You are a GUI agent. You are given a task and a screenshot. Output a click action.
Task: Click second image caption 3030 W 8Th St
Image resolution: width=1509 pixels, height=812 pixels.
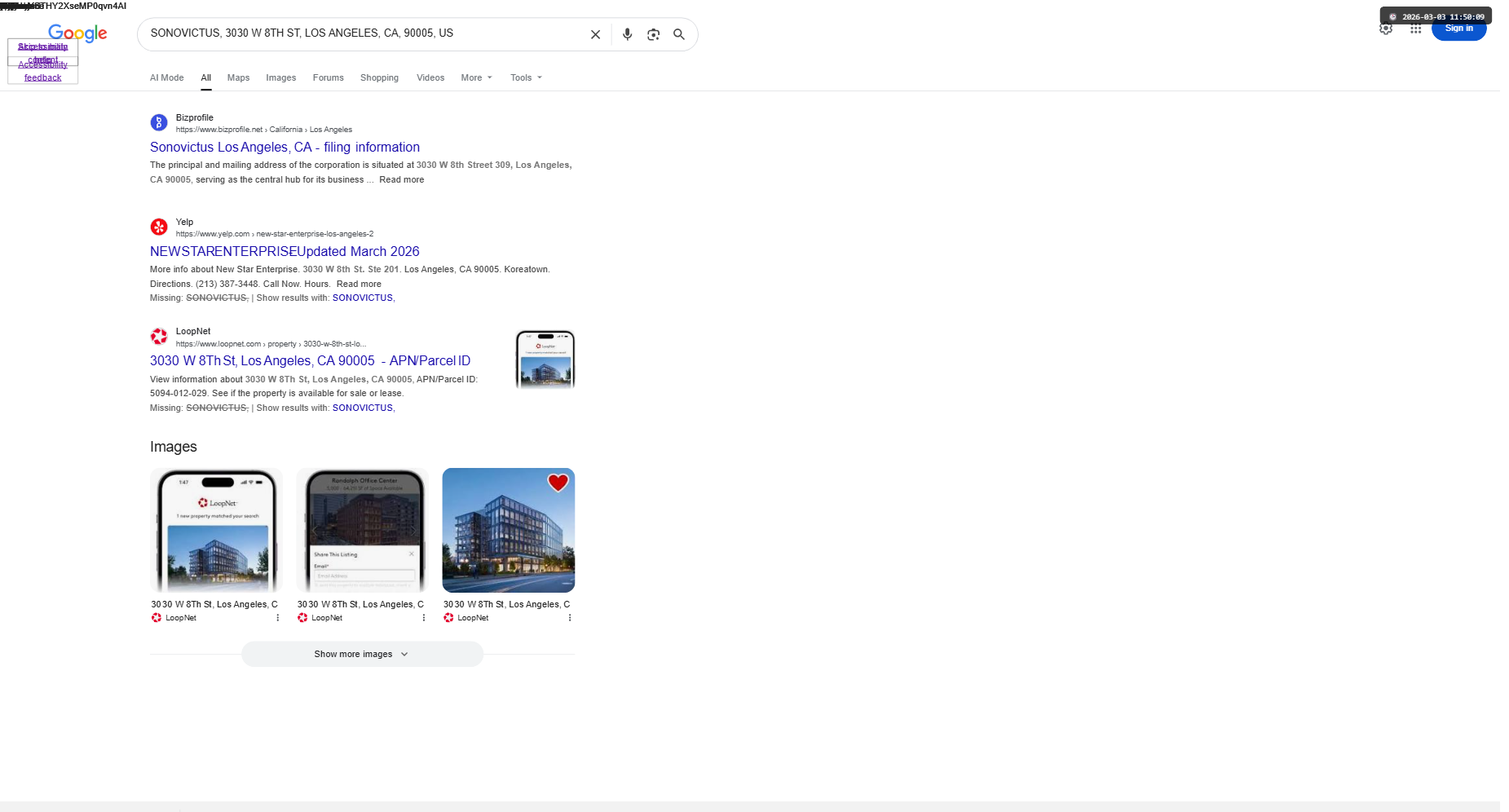[360, 605]
